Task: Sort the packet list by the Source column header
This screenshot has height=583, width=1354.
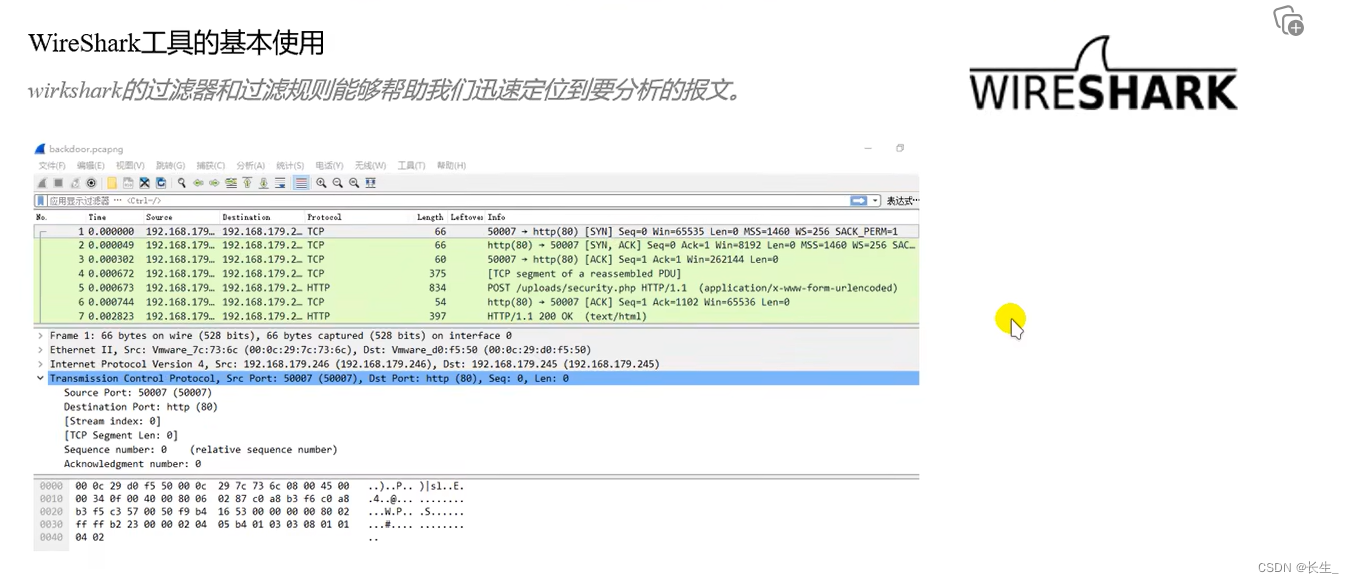Action: point(159,217)
